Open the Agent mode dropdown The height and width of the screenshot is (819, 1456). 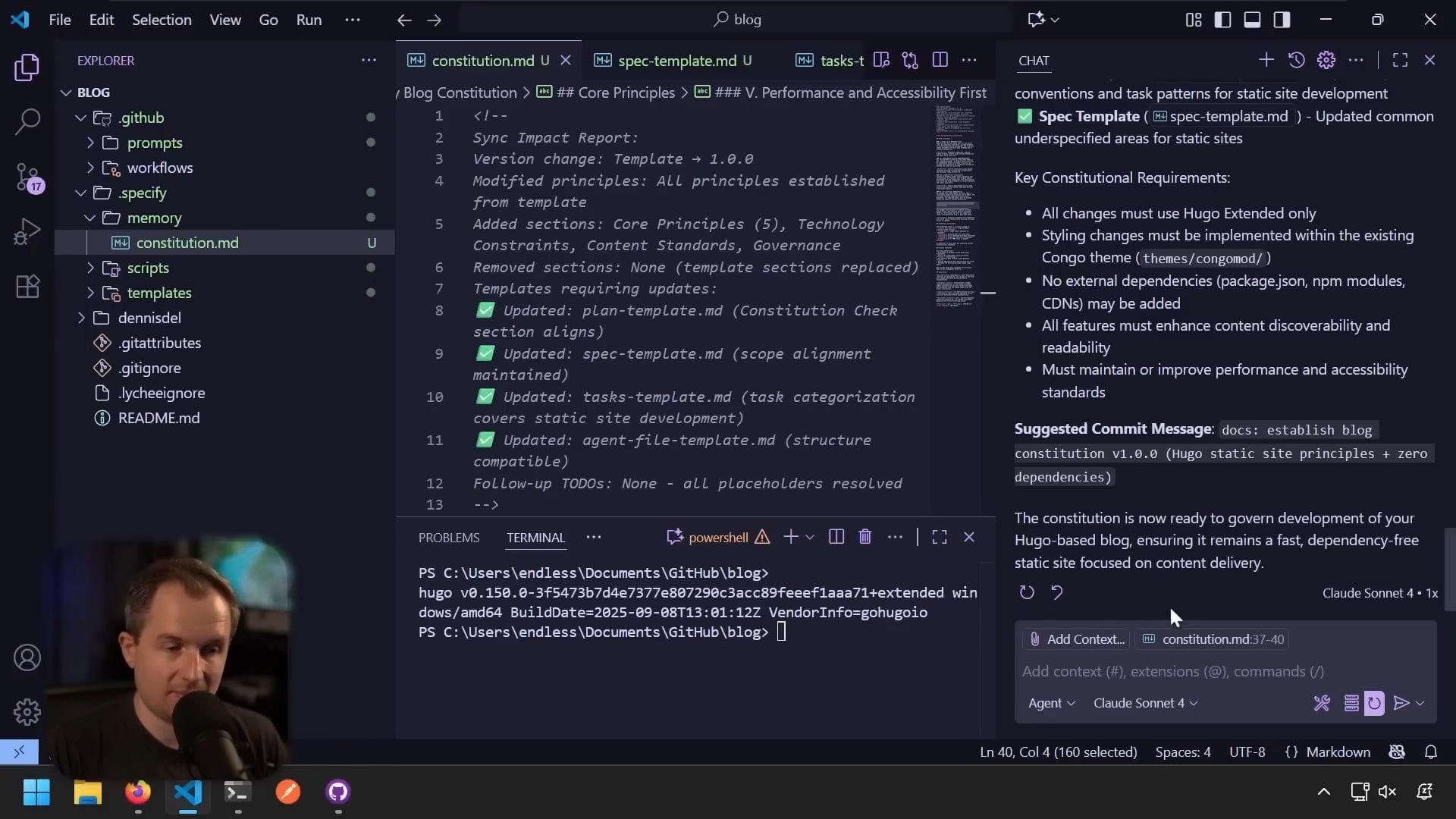click(x=1051, y=703)
